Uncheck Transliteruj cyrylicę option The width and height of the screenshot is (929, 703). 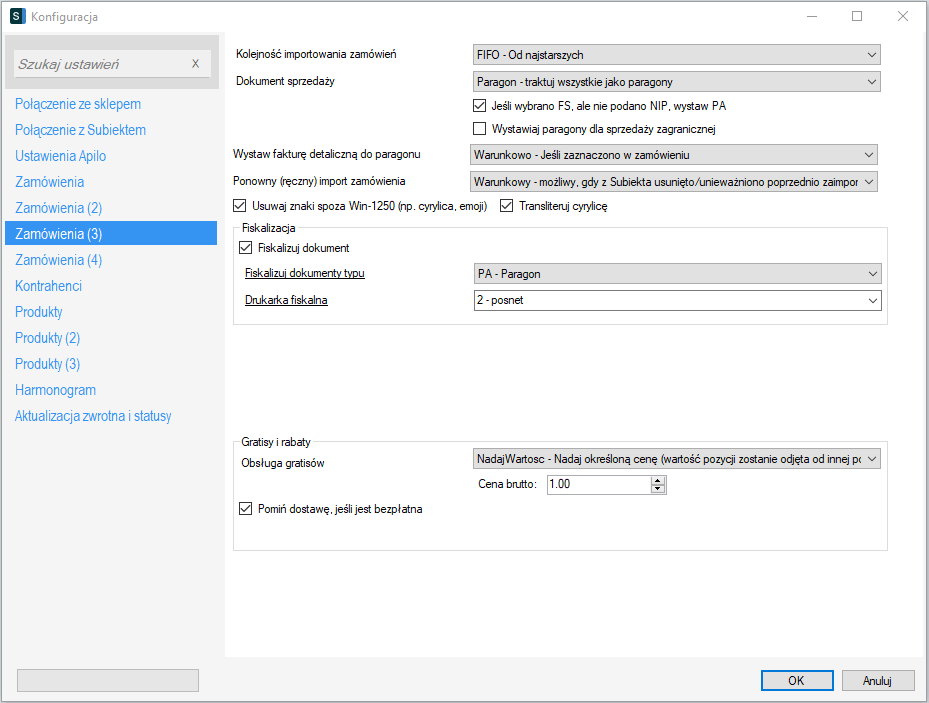pos(507,206)
